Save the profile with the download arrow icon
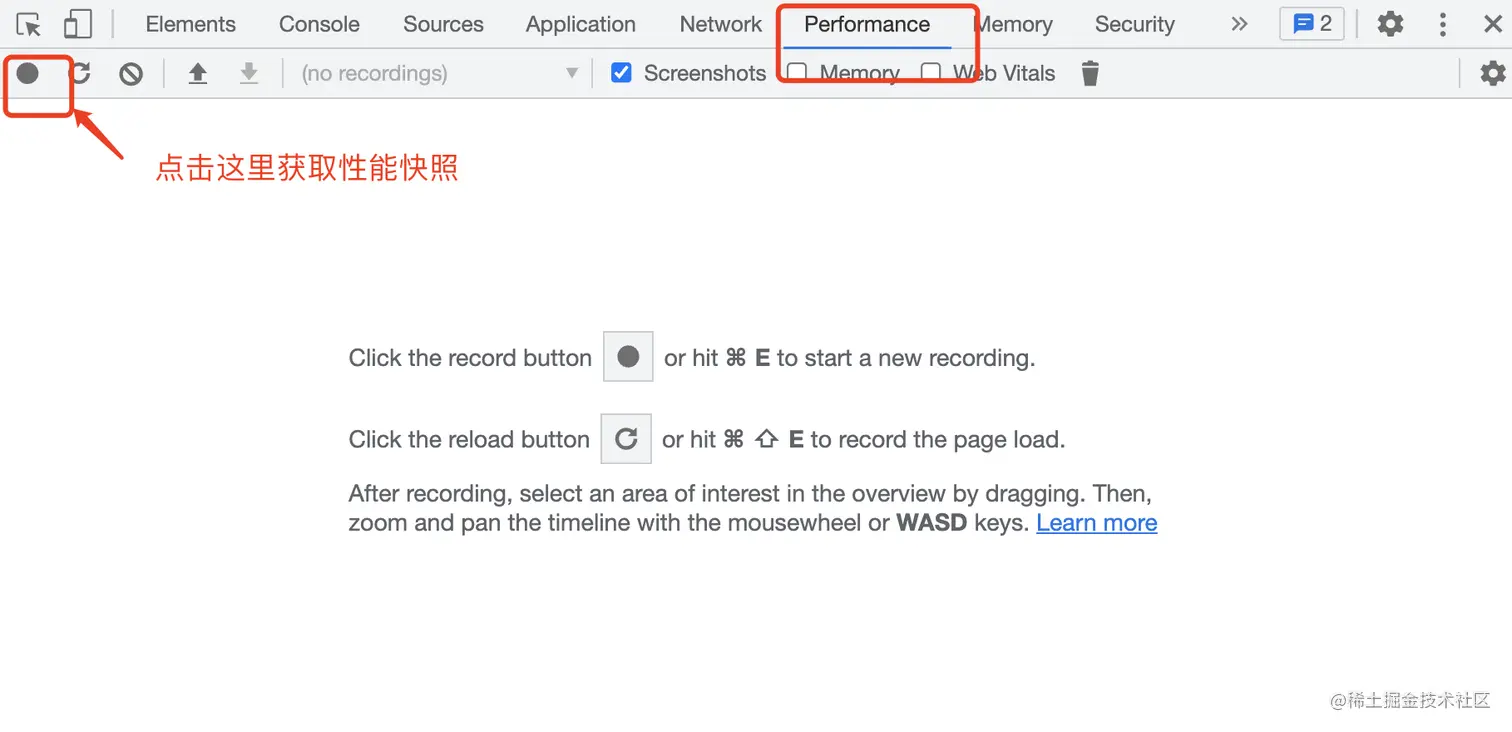 tap(249, 73)
